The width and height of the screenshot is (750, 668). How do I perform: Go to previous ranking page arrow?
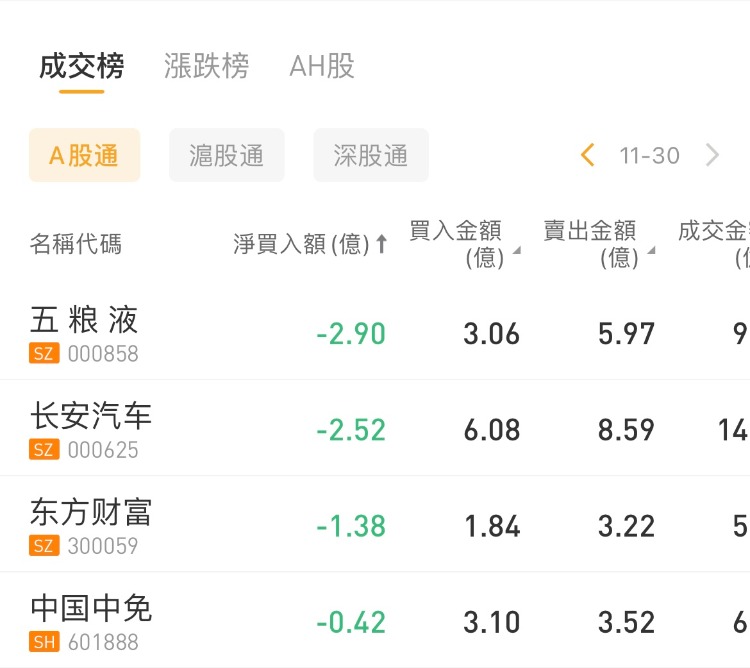588,155
